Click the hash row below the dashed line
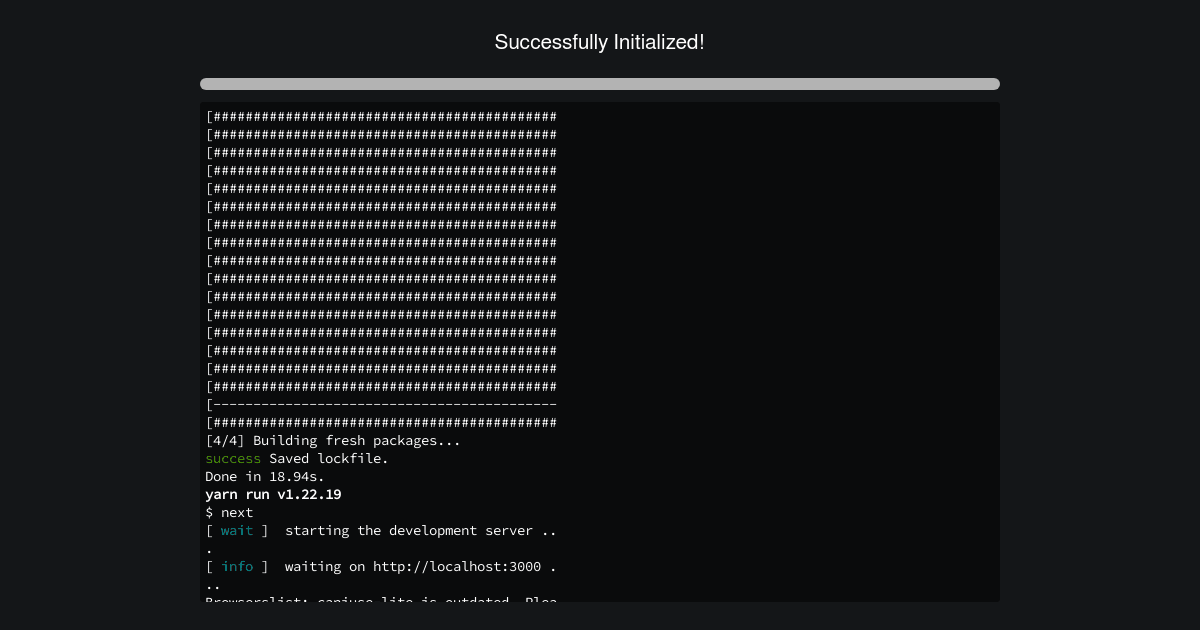 click(381, 423)
